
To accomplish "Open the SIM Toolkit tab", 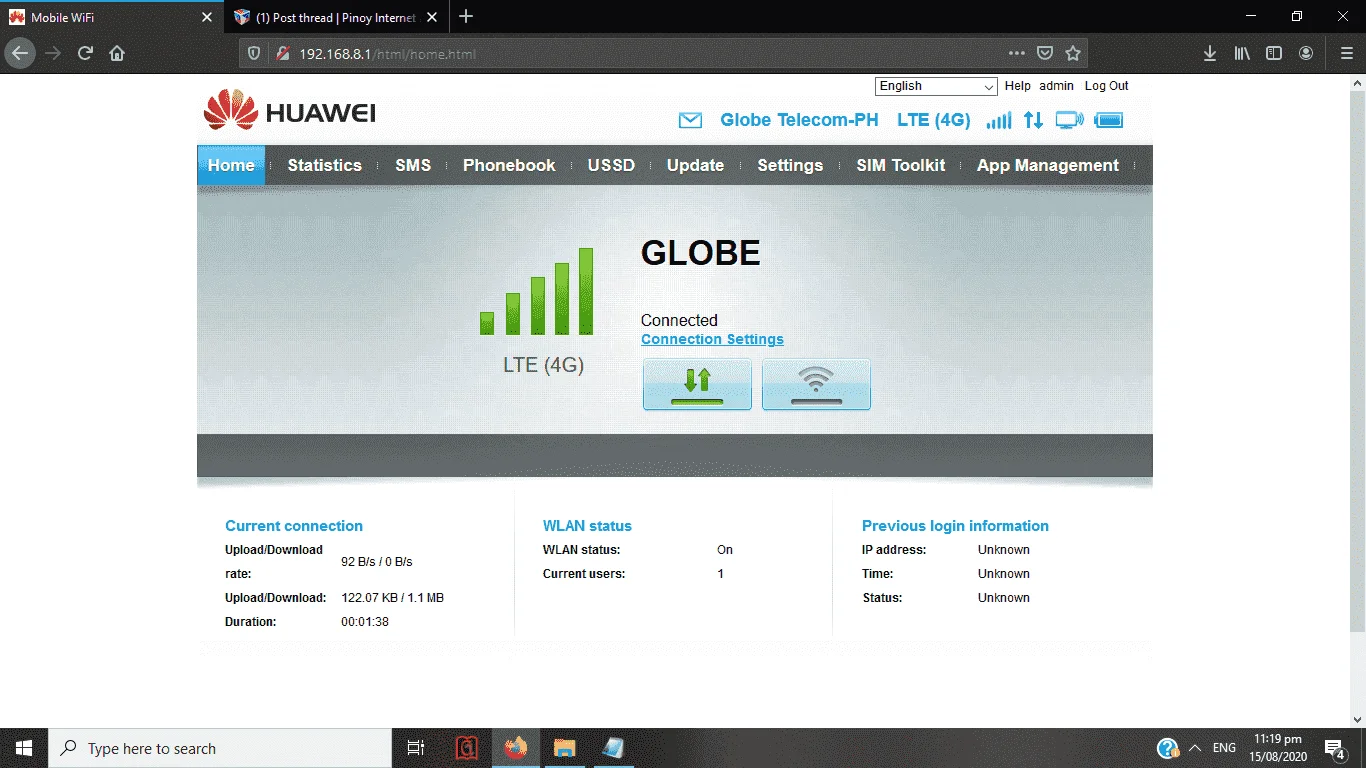I will click(900, 165).
